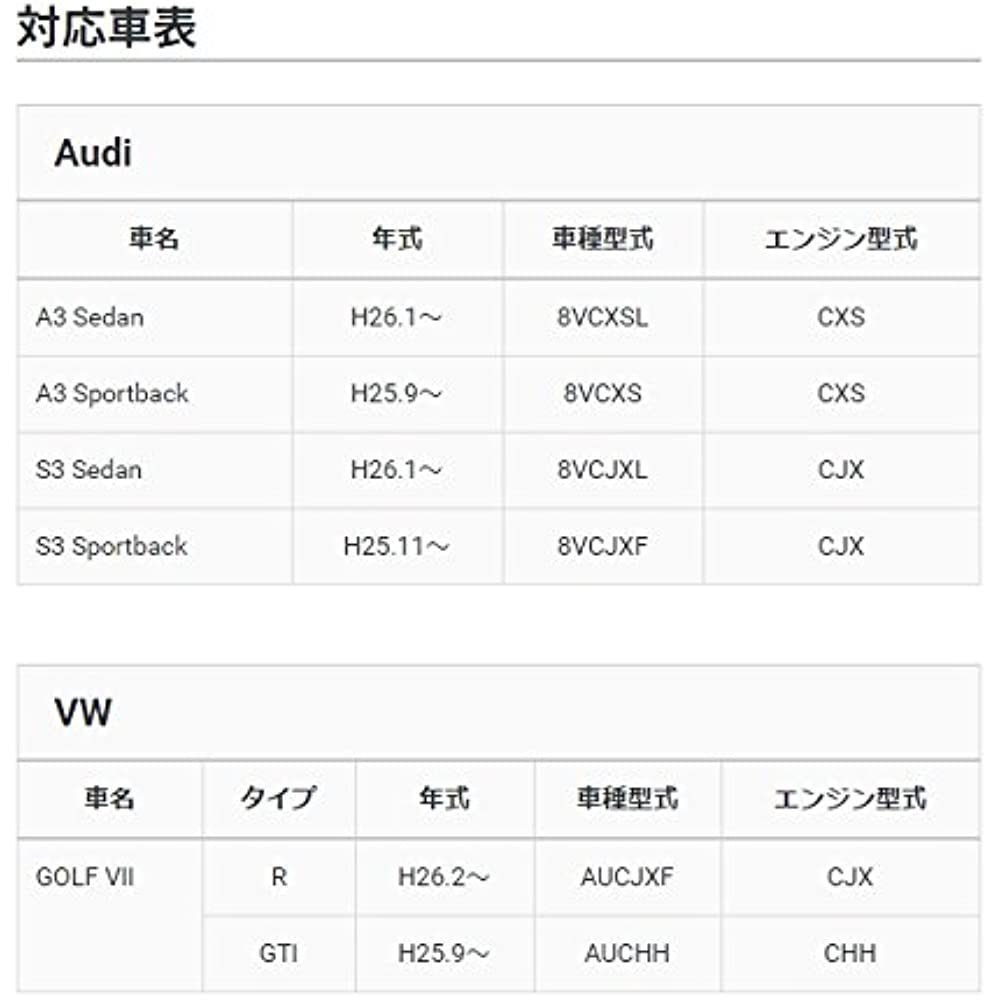This screenshot has width=1000, height=1000.
Task: Click the Audi 年式 column header
Action: click(397, 239)
